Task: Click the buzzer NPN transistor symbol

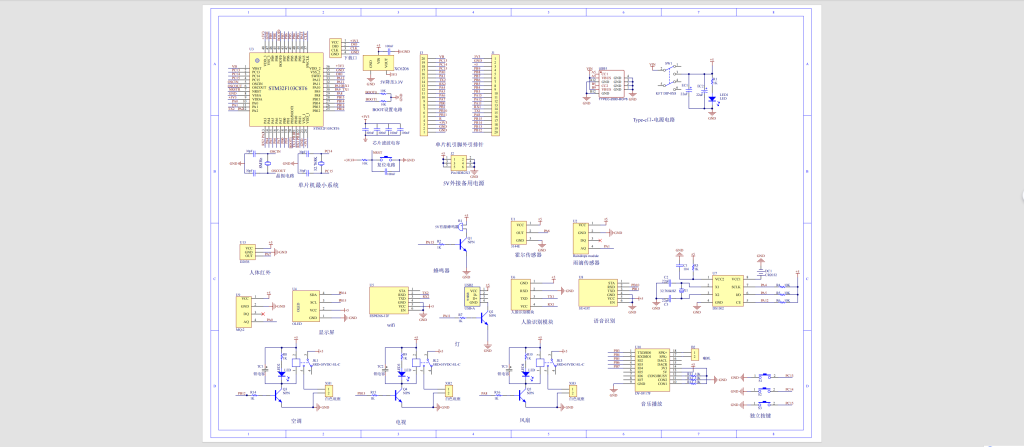Action: [462, 243]
